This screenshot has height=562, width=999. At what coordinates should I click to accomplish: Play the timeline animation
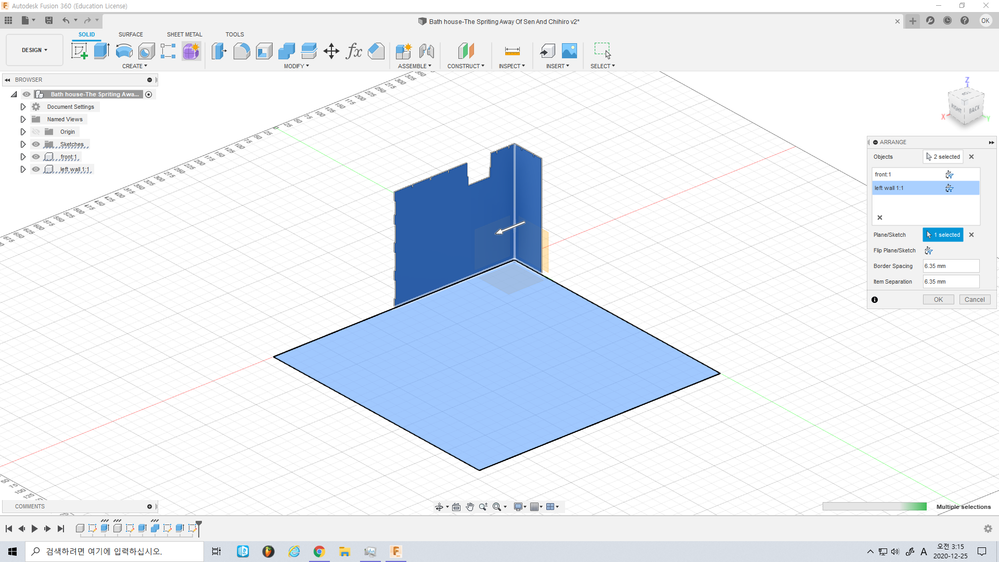point(34,528)
